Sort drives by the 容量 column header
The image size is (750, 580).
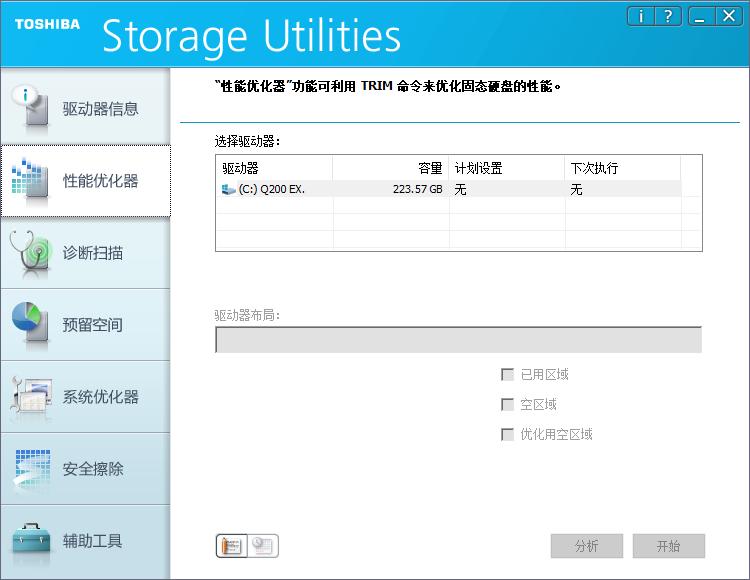(390, 168)
